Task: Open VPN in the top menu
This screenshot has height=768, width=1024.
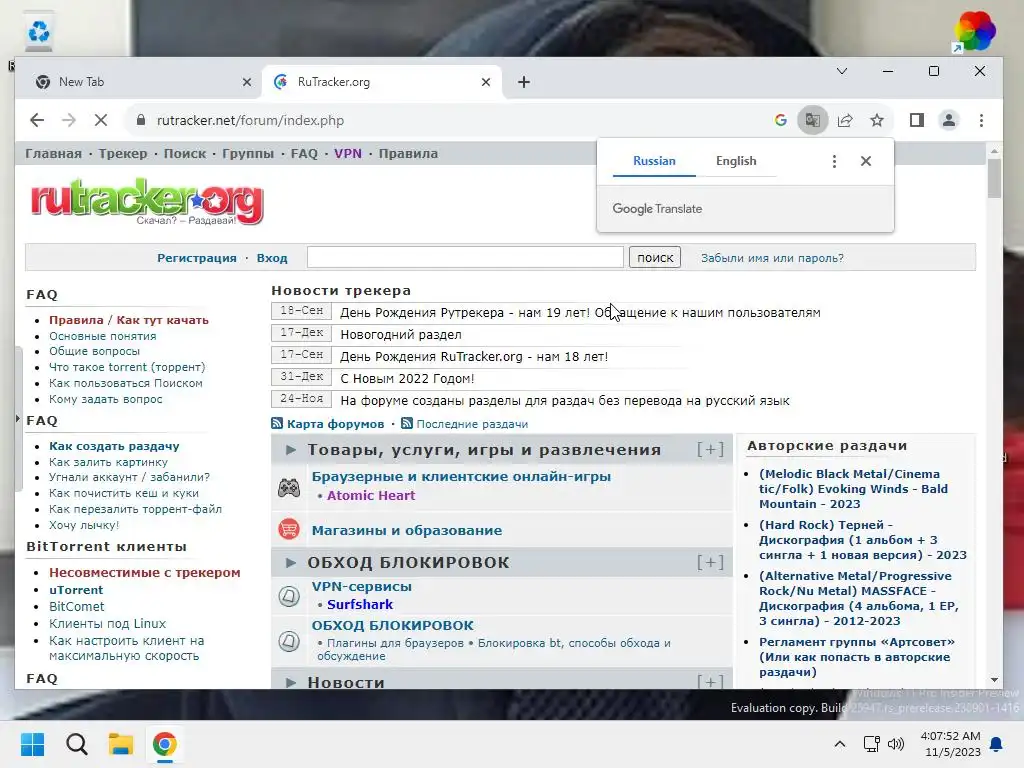Action: pos(347,153)
